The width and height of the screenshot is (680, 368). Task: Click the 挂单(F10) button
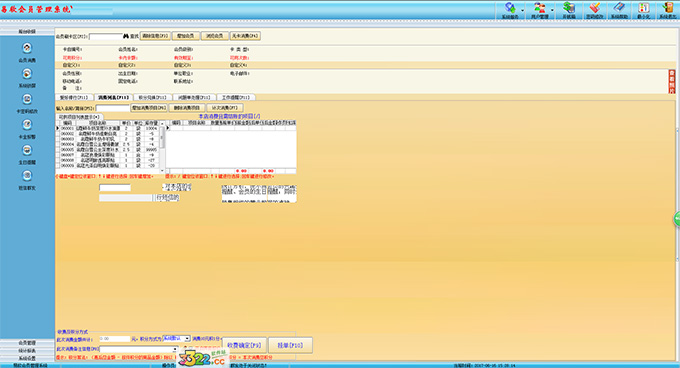[x=290, y=345]
